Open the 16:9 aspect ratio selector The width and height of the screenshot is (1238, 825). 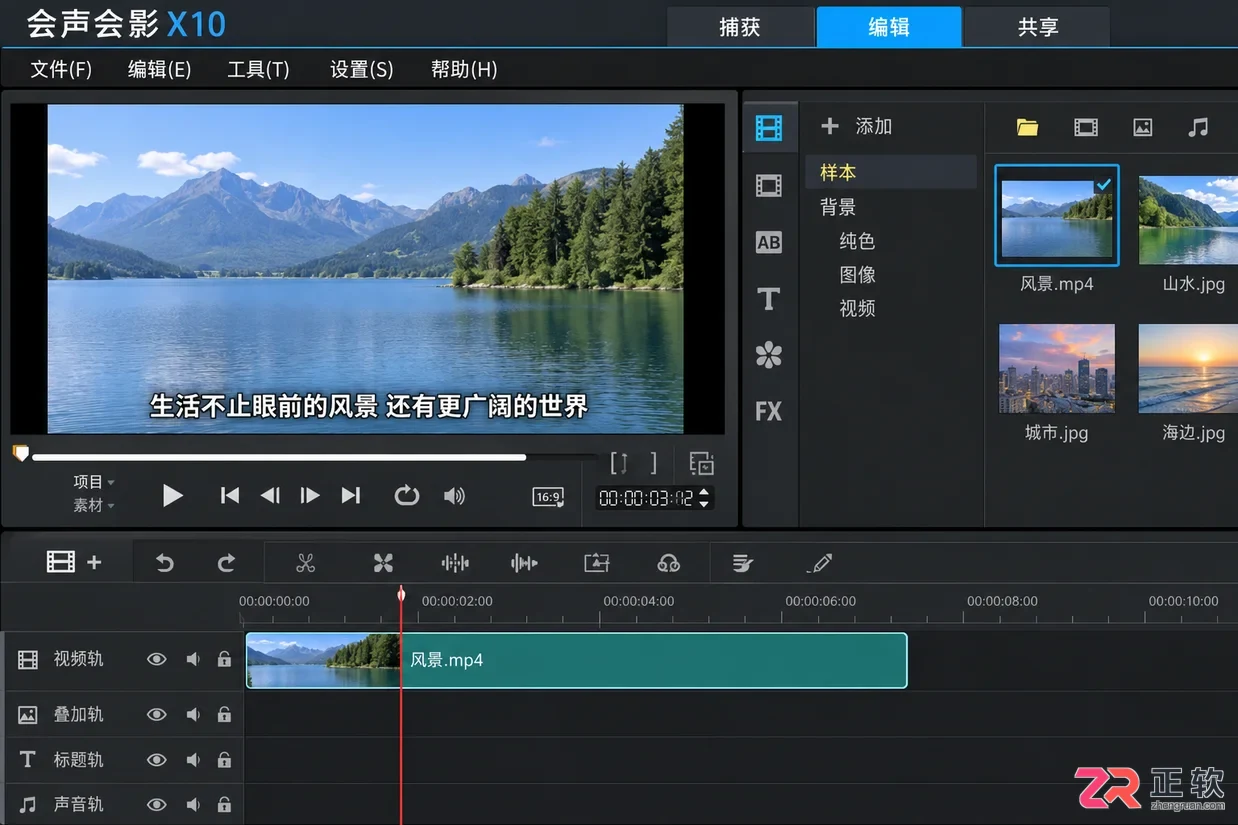tap(548, 496)
